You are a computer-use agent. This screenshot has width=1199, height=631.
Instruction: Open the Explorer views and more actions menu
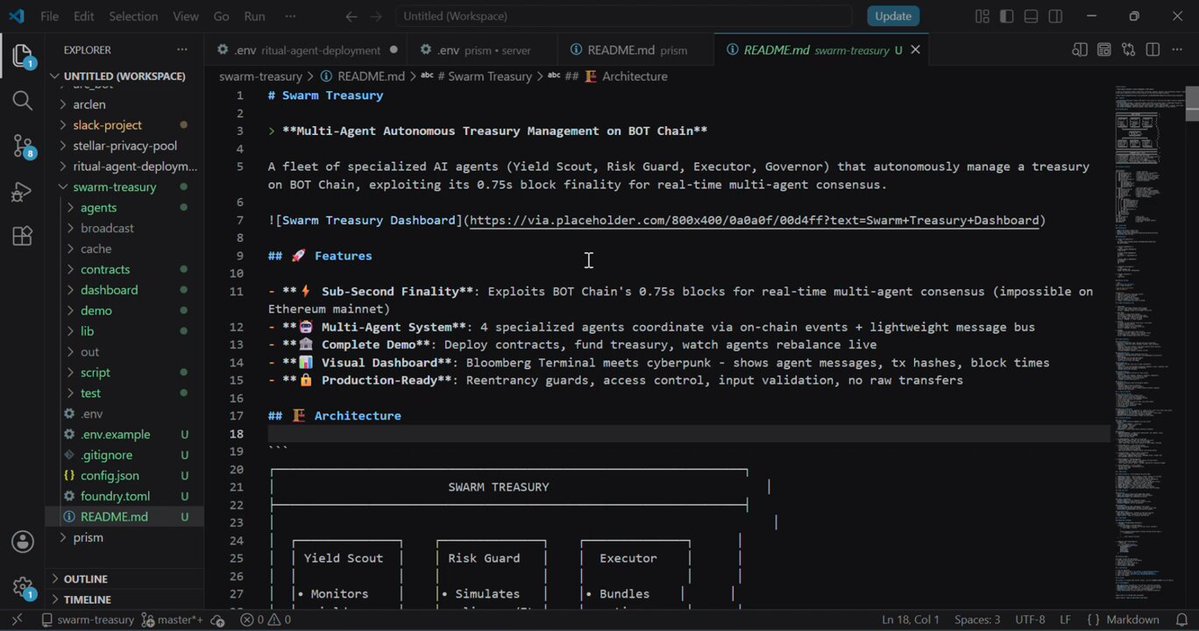coord(182,50)
